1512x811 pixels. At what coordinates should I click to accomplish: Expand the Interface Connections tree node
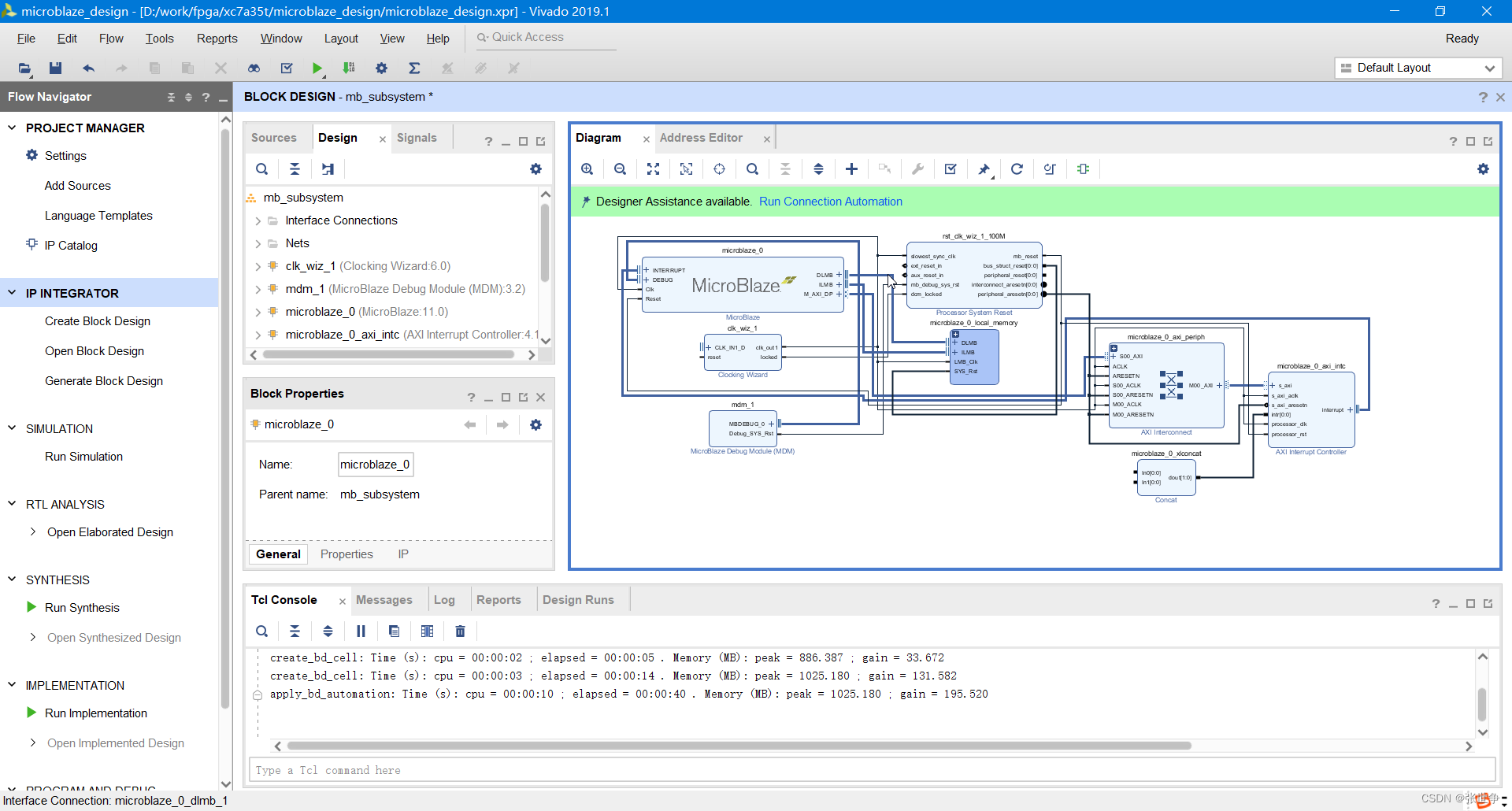tap(258, 221)
